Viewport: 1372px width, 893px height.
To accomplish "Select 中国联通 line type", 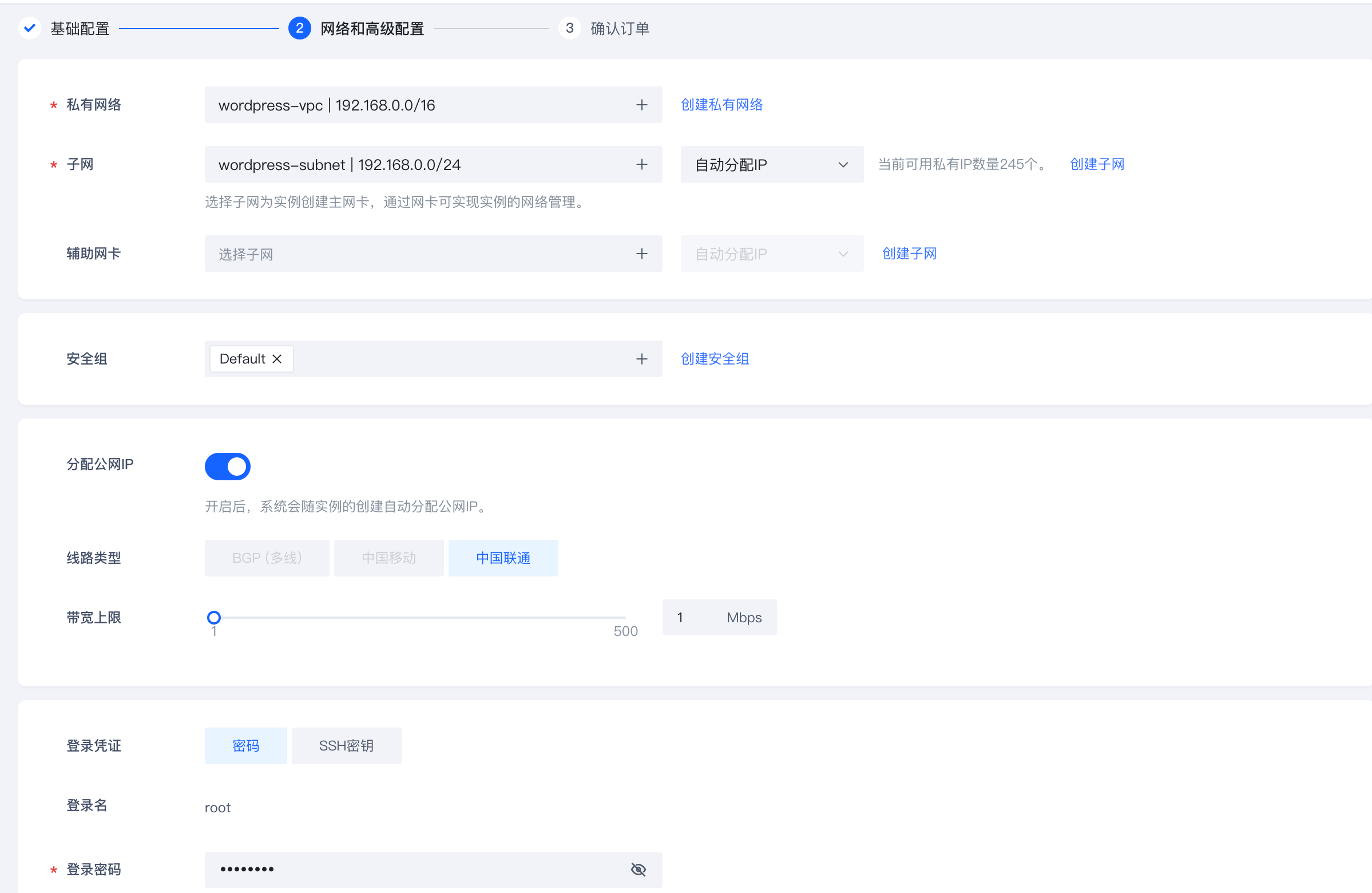I will (503, 558).
